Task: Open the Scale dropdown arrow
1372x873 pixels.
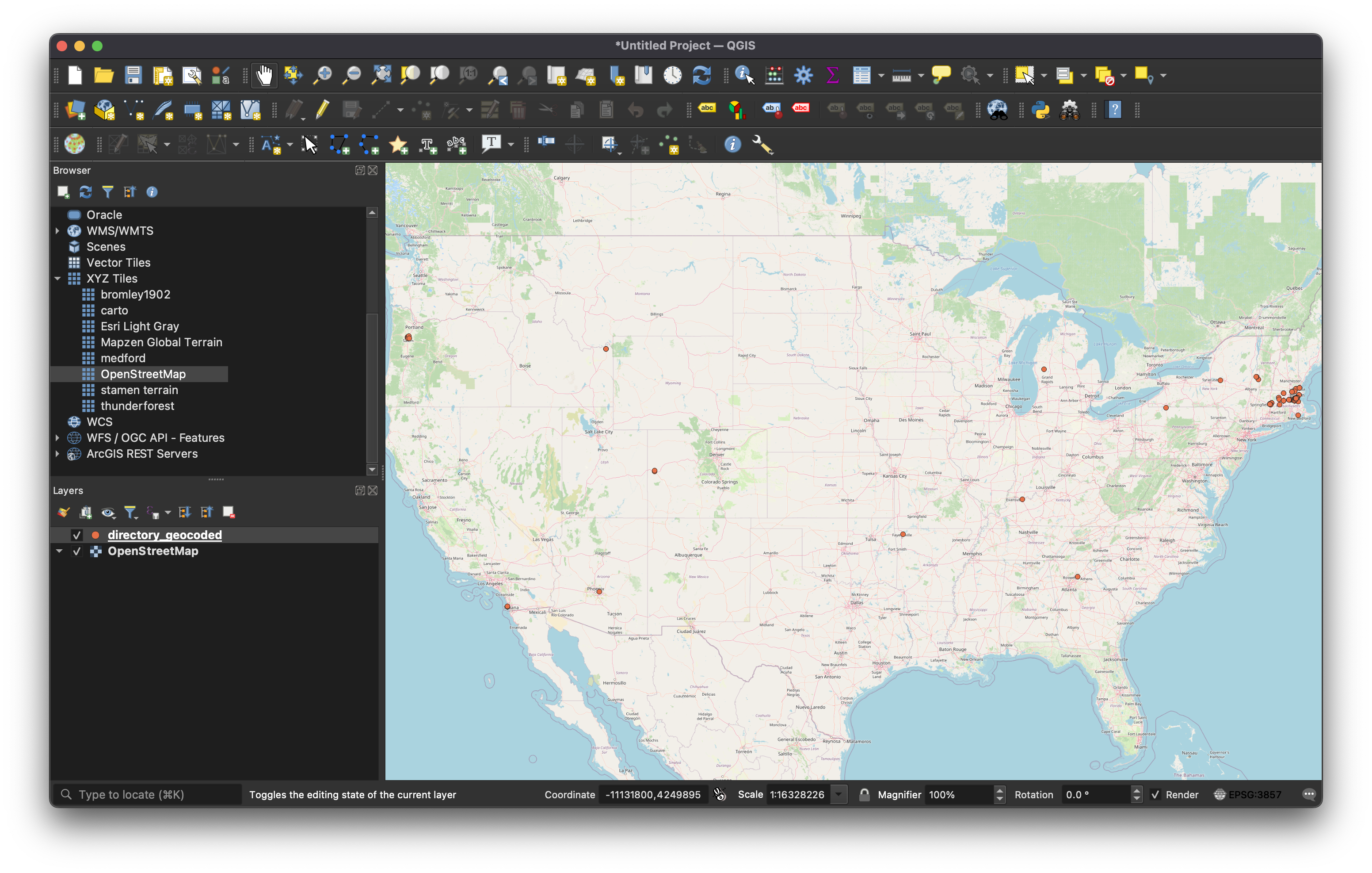Action: point(838,794)
